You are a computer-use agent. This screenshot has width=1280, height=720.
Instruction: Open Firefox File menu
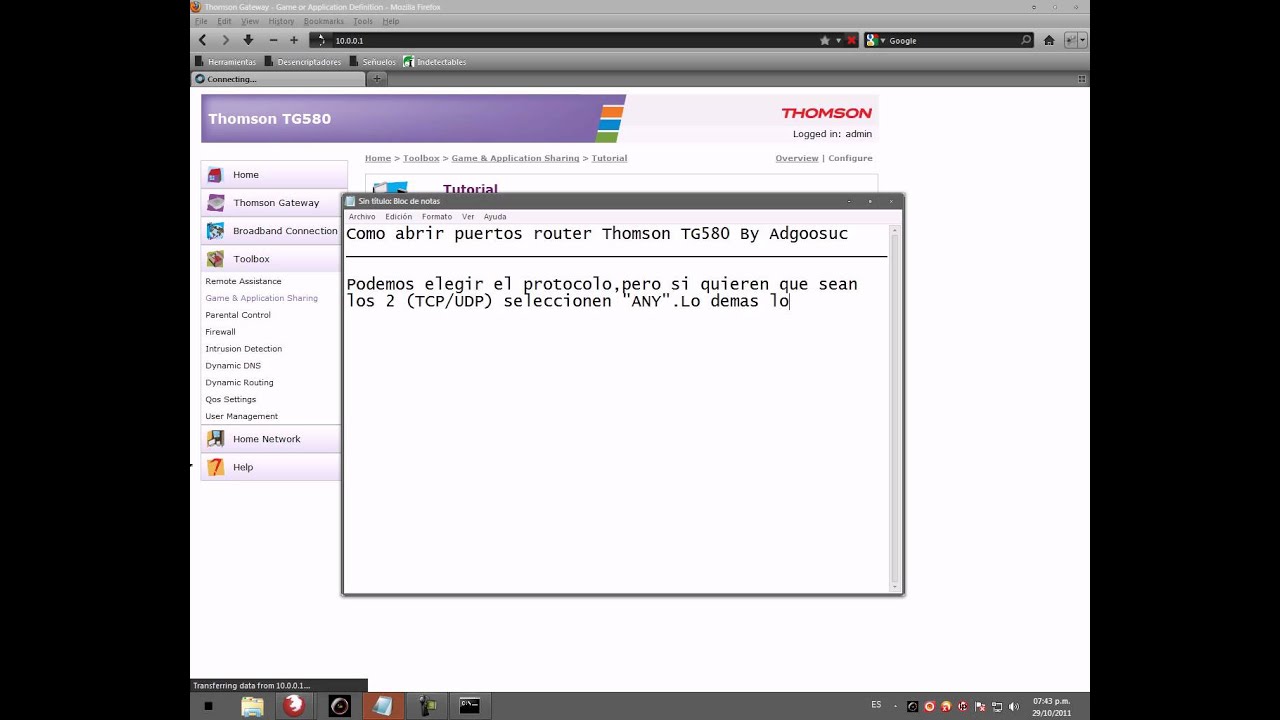pyautogui.click(x=201, y=21)
